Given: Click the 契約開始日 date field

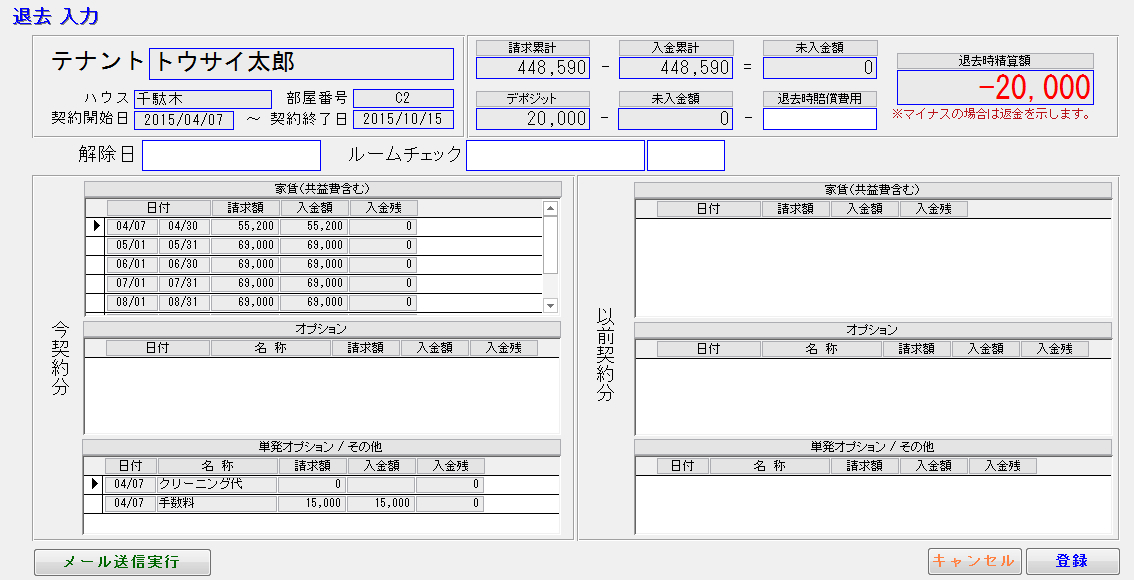Looking at the screenshot, I should tap(183, 120).
